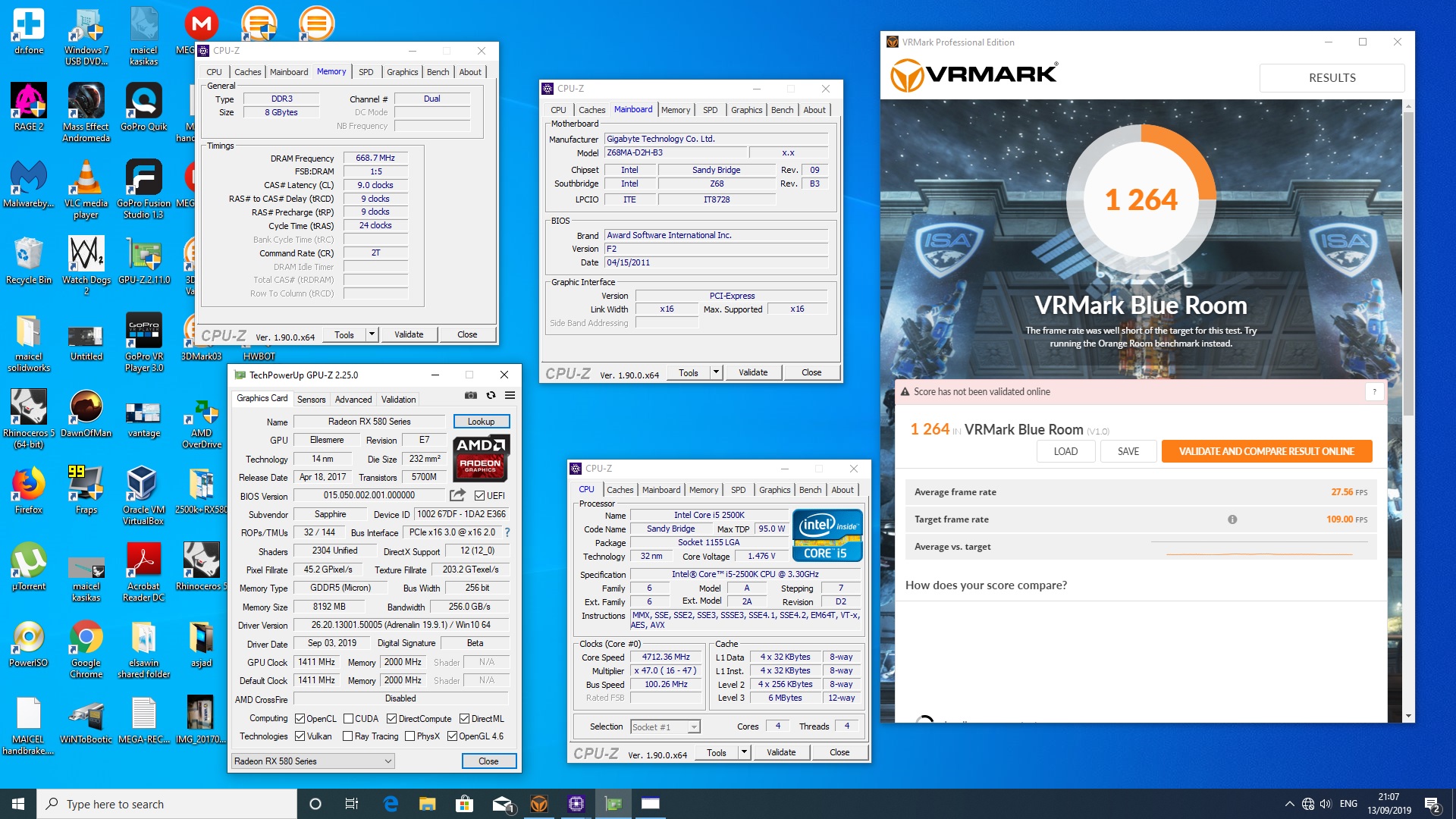Open the Recycle Bin desktop icon
This screenshot has height=819, width=1456.
(29, 260)
